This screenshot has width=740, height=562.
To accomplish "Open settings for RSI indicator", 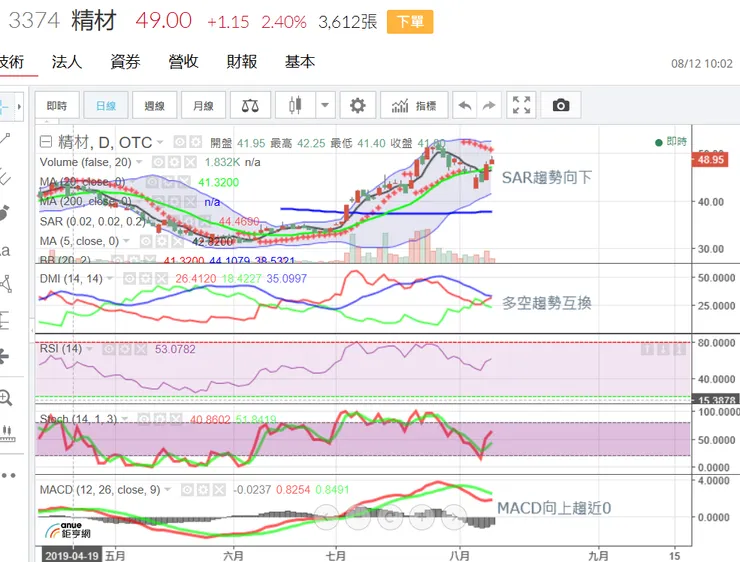I will tap(125, 349).
